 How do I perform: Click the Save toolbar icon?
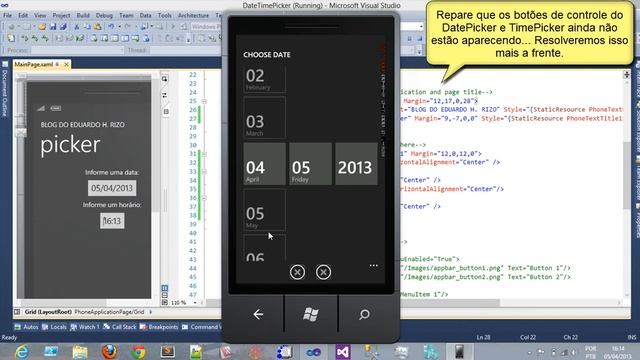(x=53, y=27)
